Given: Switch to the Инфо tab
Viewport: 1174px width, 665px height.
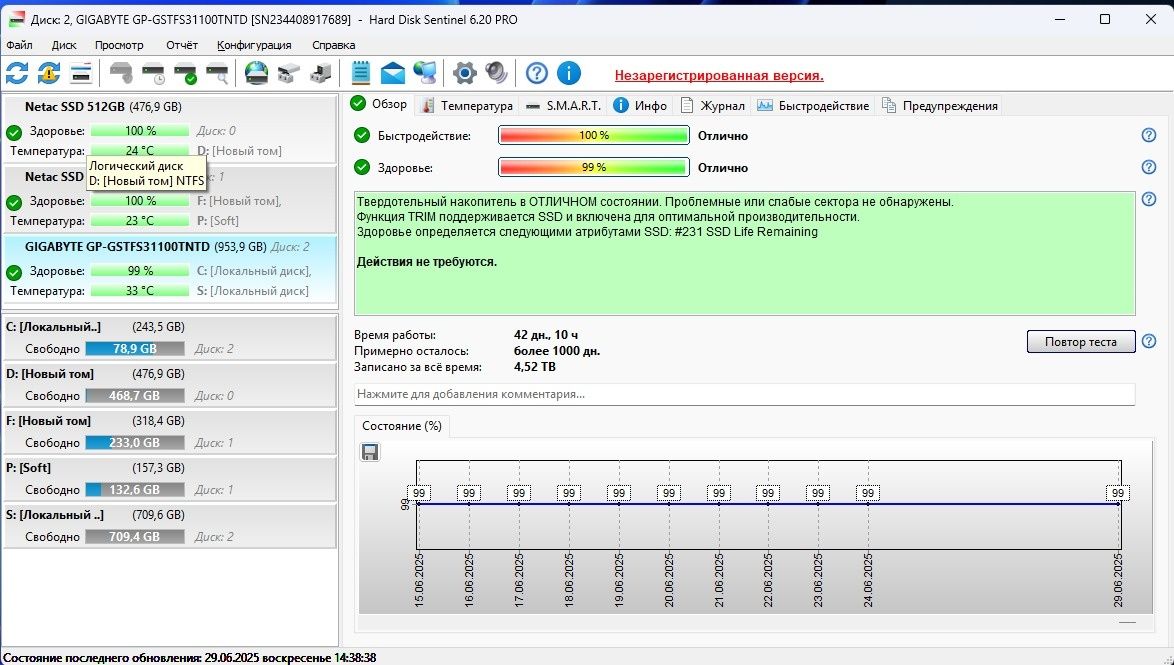Looking at the screenshot, I should coord(640,106).
